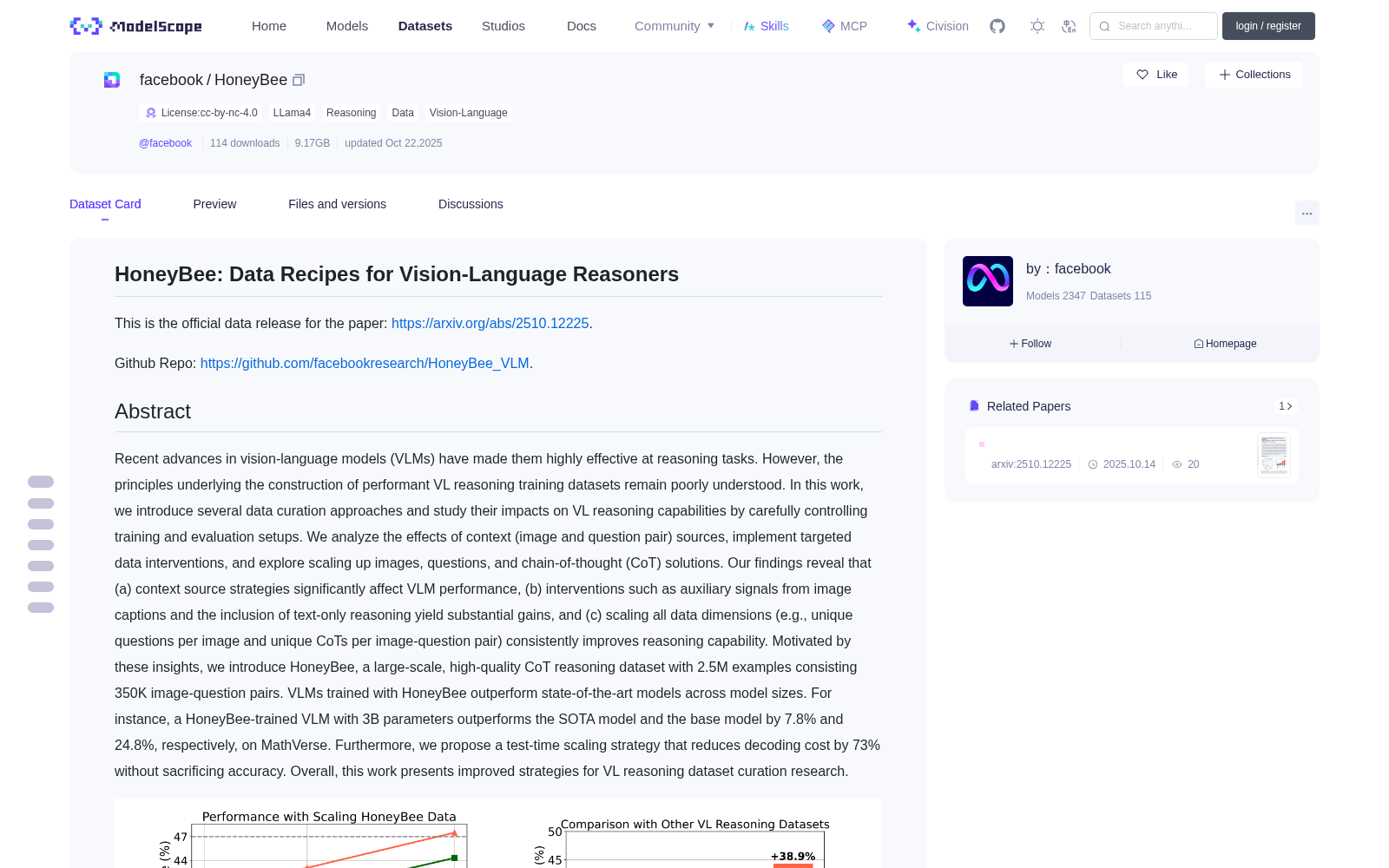Image resolution: width=1389 pixels, height=868 pixels.
Task: Click 'Datasets 115' count text
Action: pyautogui.click(x=1121, y=296)
